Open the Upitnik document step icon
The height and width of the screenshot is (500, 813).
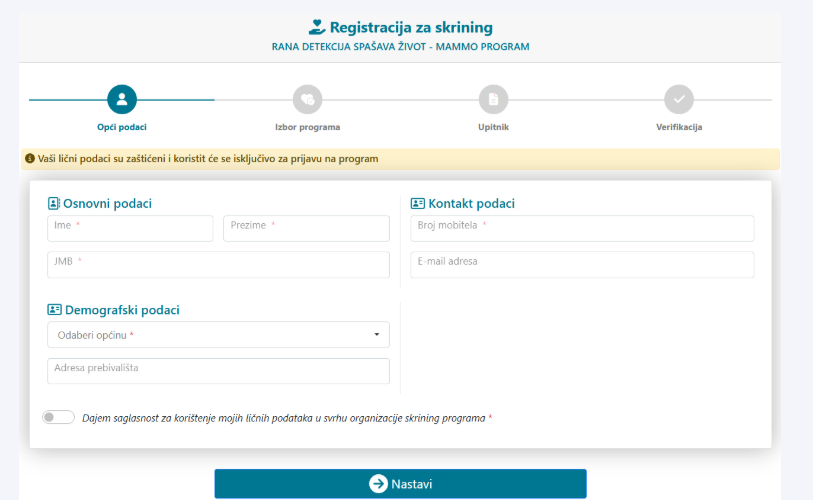coord(493,99)
